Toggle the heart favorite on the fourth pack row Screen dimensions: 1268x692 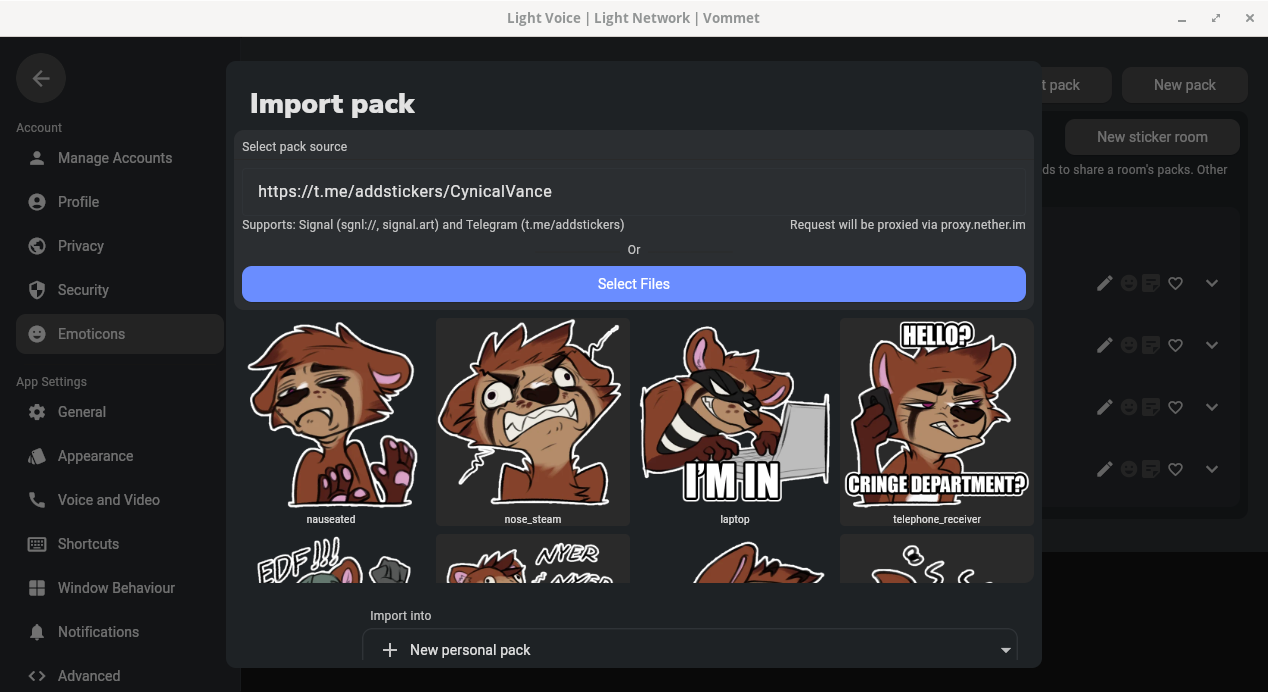tap(1176, 469)
